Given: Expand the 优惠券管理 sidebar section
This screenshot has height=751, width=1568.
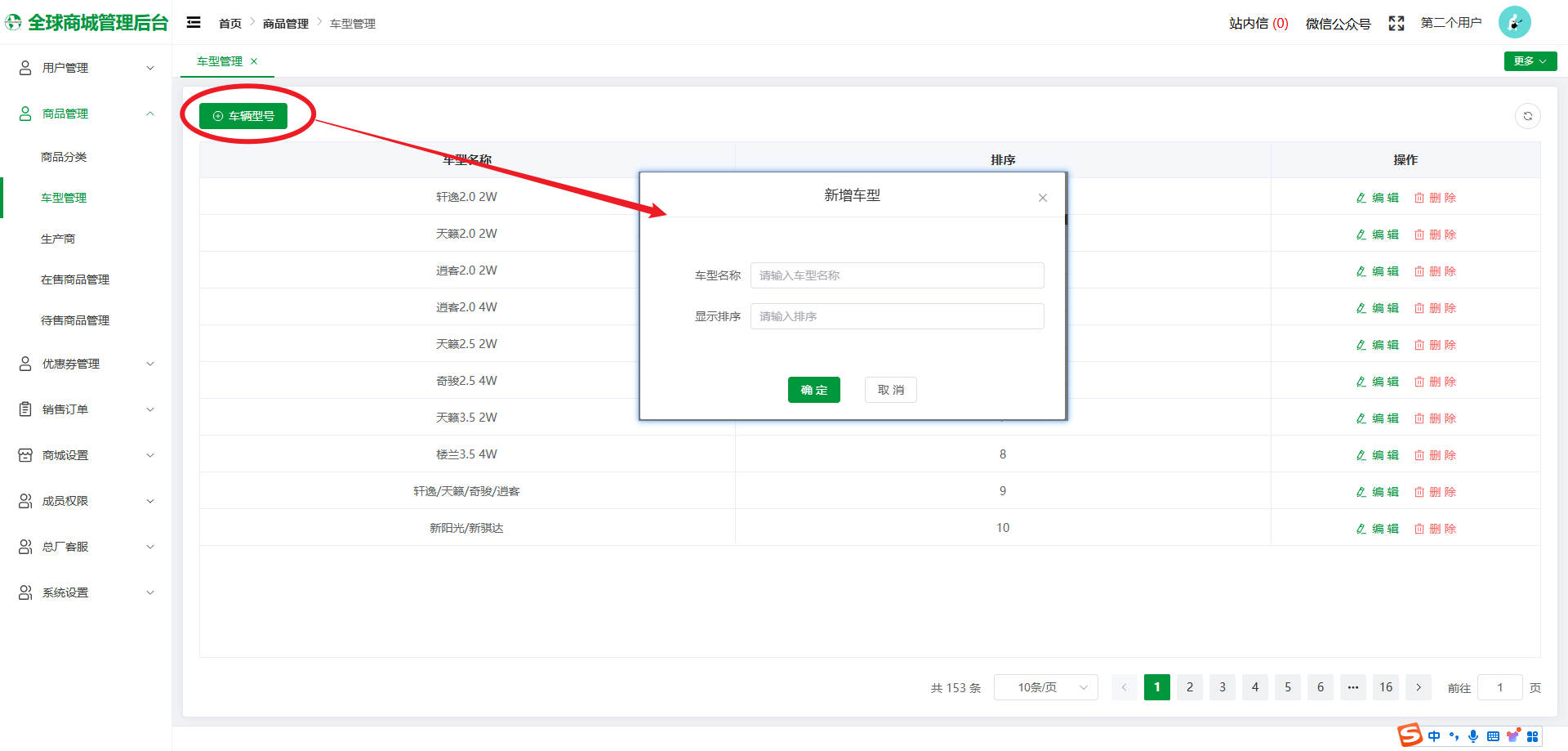Looking at the screenshot, I should coord(70,363).
